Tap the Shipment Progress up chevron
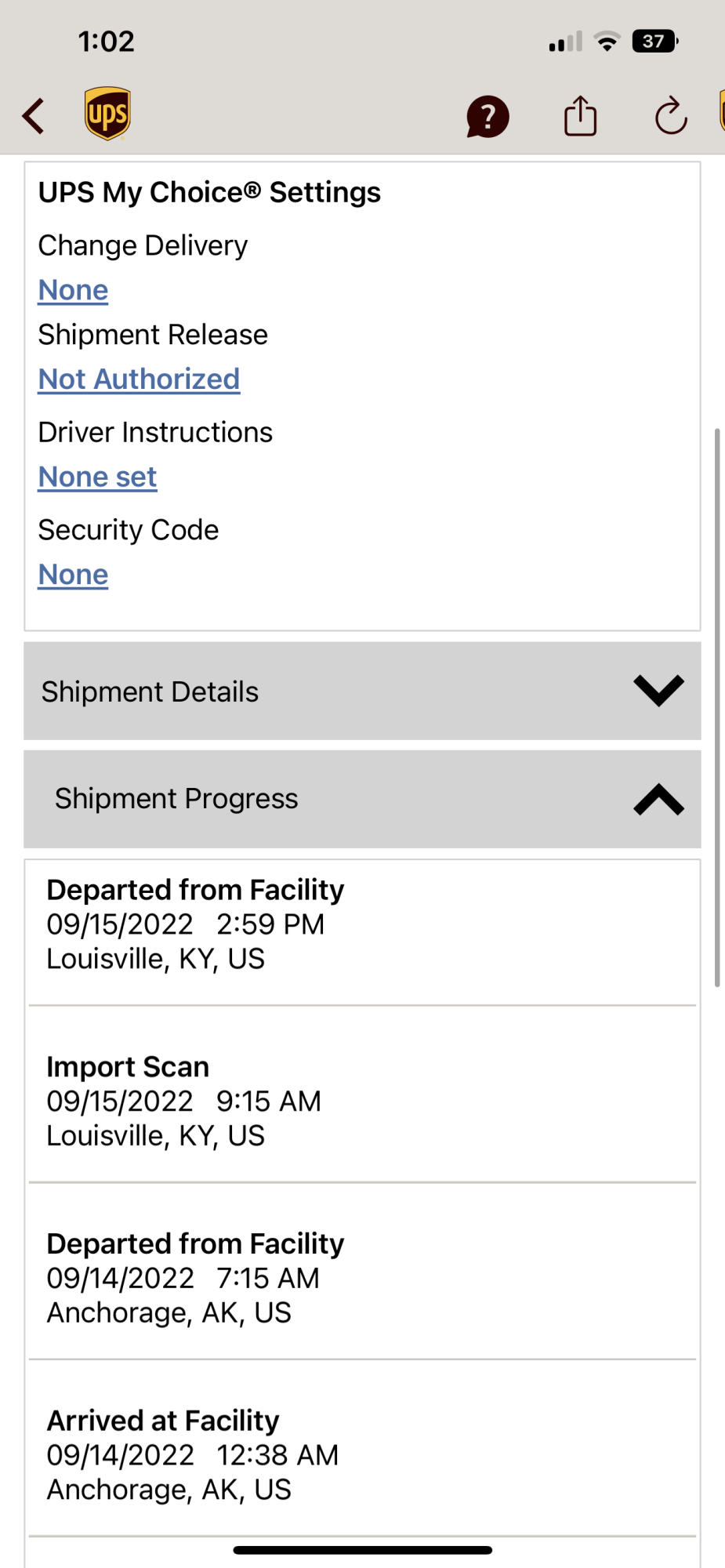 click(658, 800)
